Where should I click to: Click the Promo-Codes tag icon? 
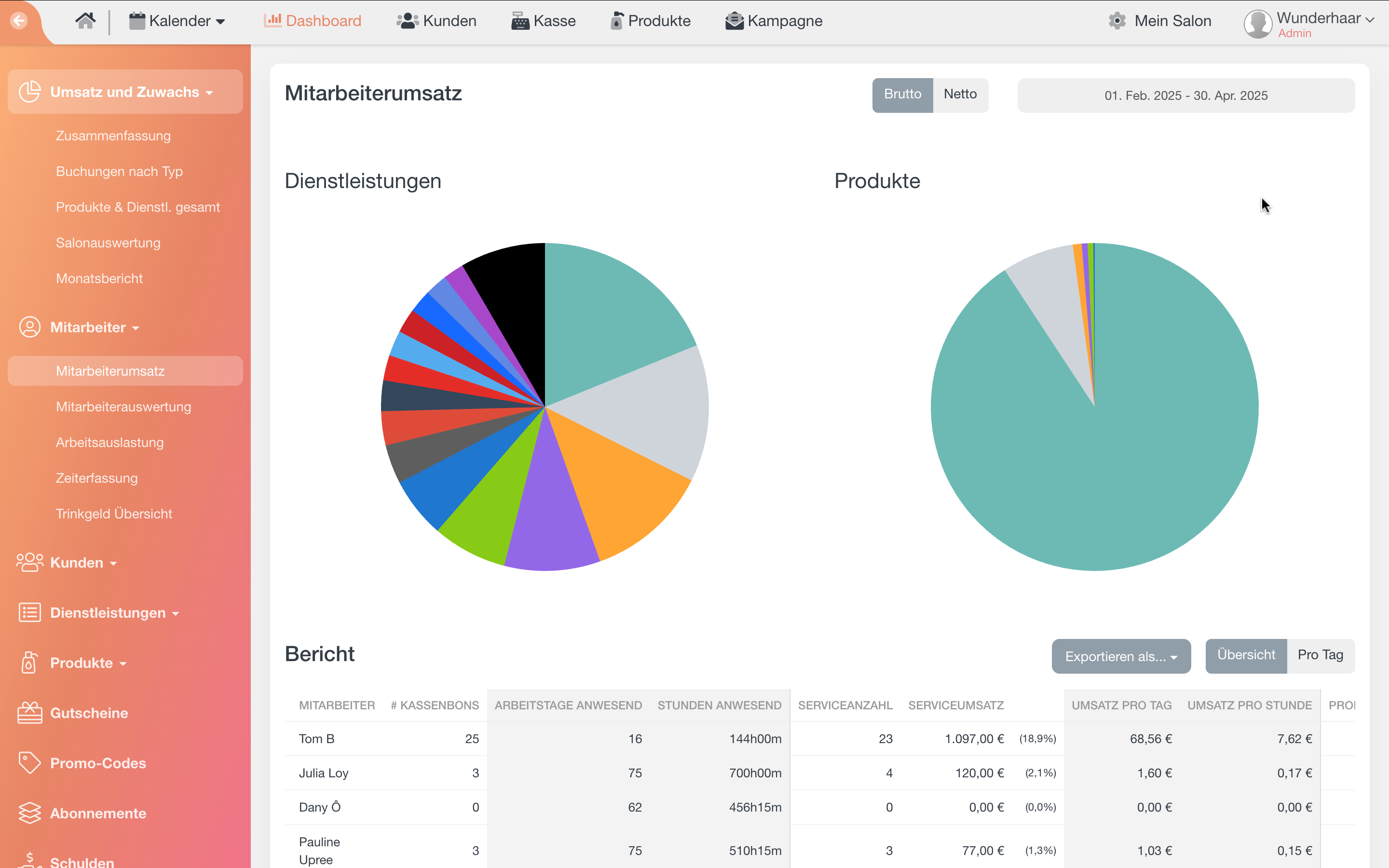[x=29, y=763]
